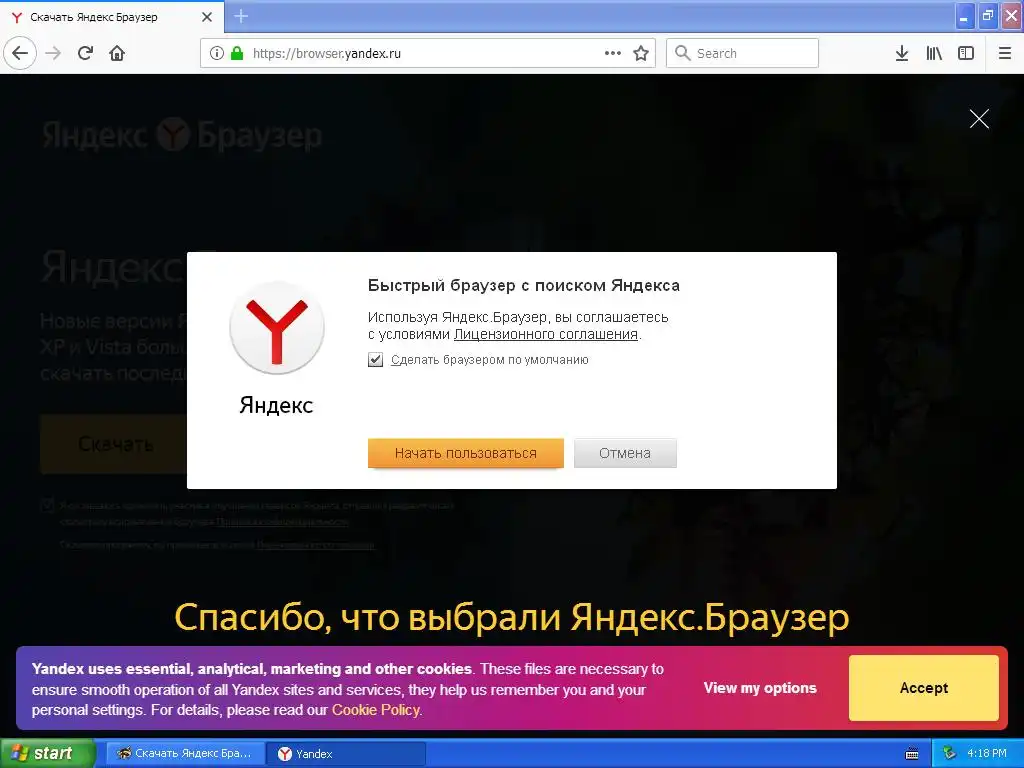Click the text Спасибо, что выбрали Яндекс.Браузер
The image size is (1024, 768).
pos(512,617)
